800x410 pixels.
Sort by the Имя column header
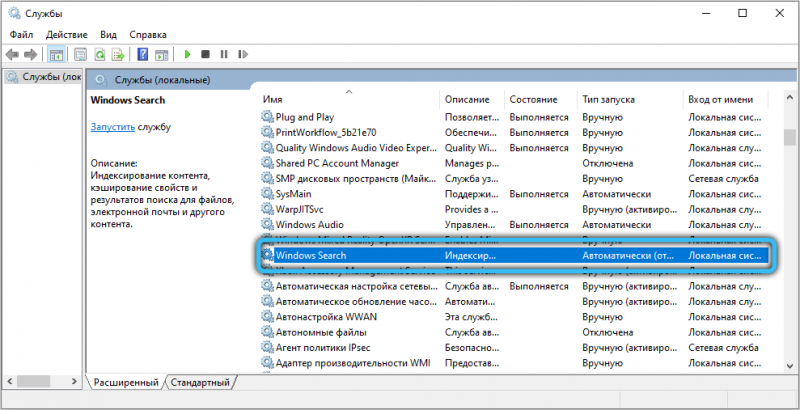coord(272,99)
